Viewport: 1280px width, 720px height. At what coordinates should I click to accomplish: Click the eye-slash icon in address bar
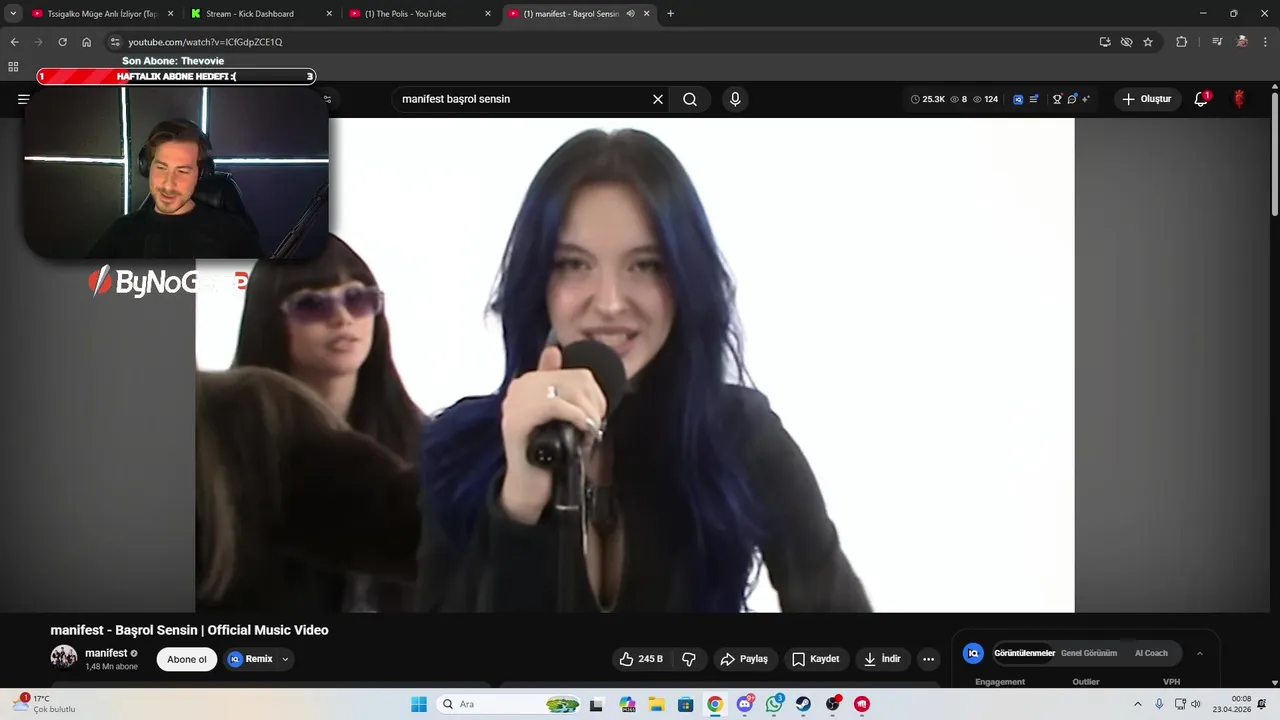pyautogui.click(x=1126, y=42)
